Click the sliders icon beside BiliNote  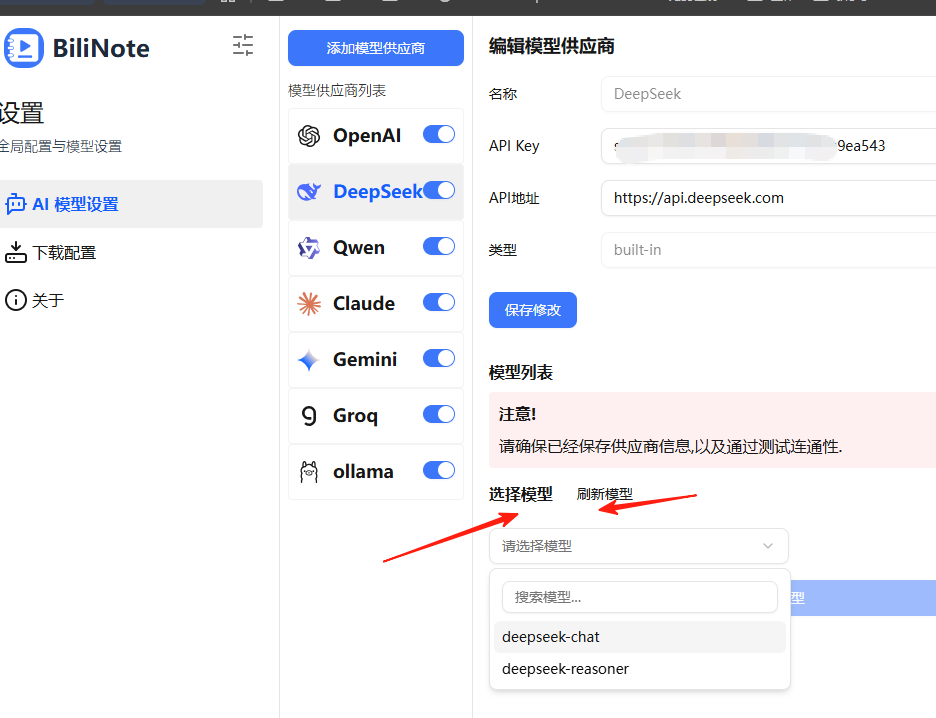[x=242, y=46]
